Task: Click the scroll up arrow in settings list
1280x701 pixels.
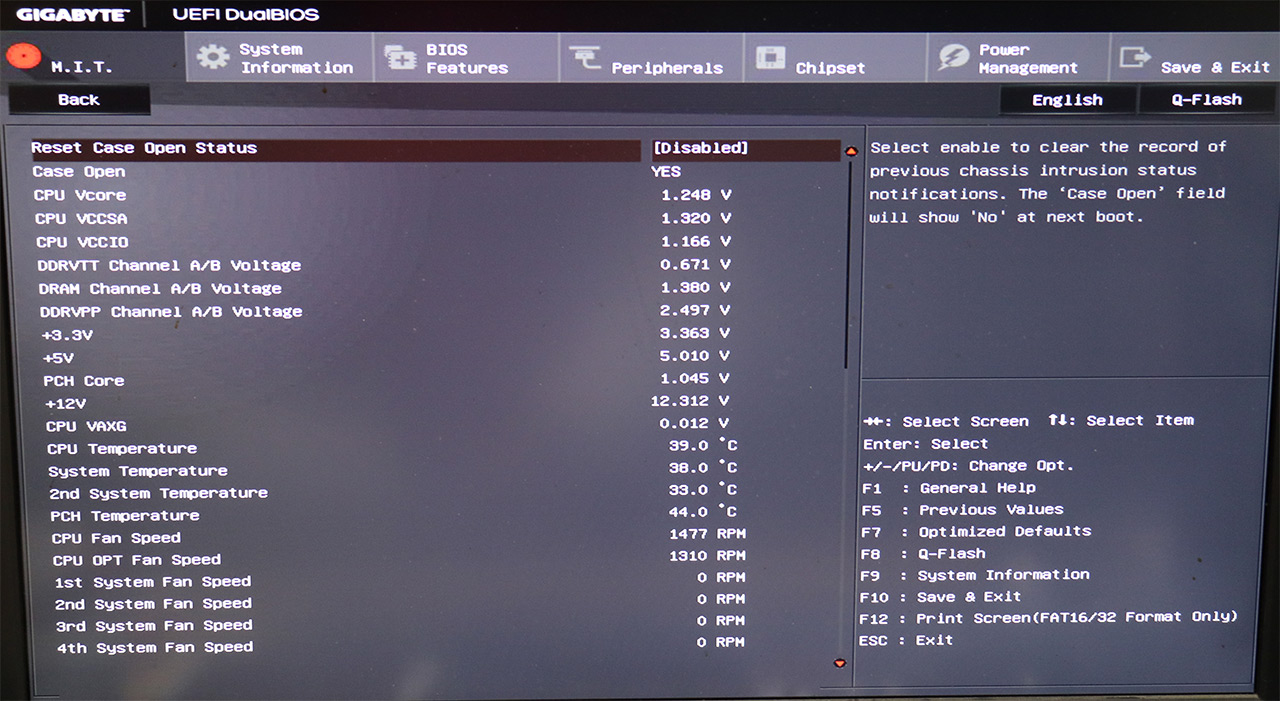Action: tap(851, 152)
